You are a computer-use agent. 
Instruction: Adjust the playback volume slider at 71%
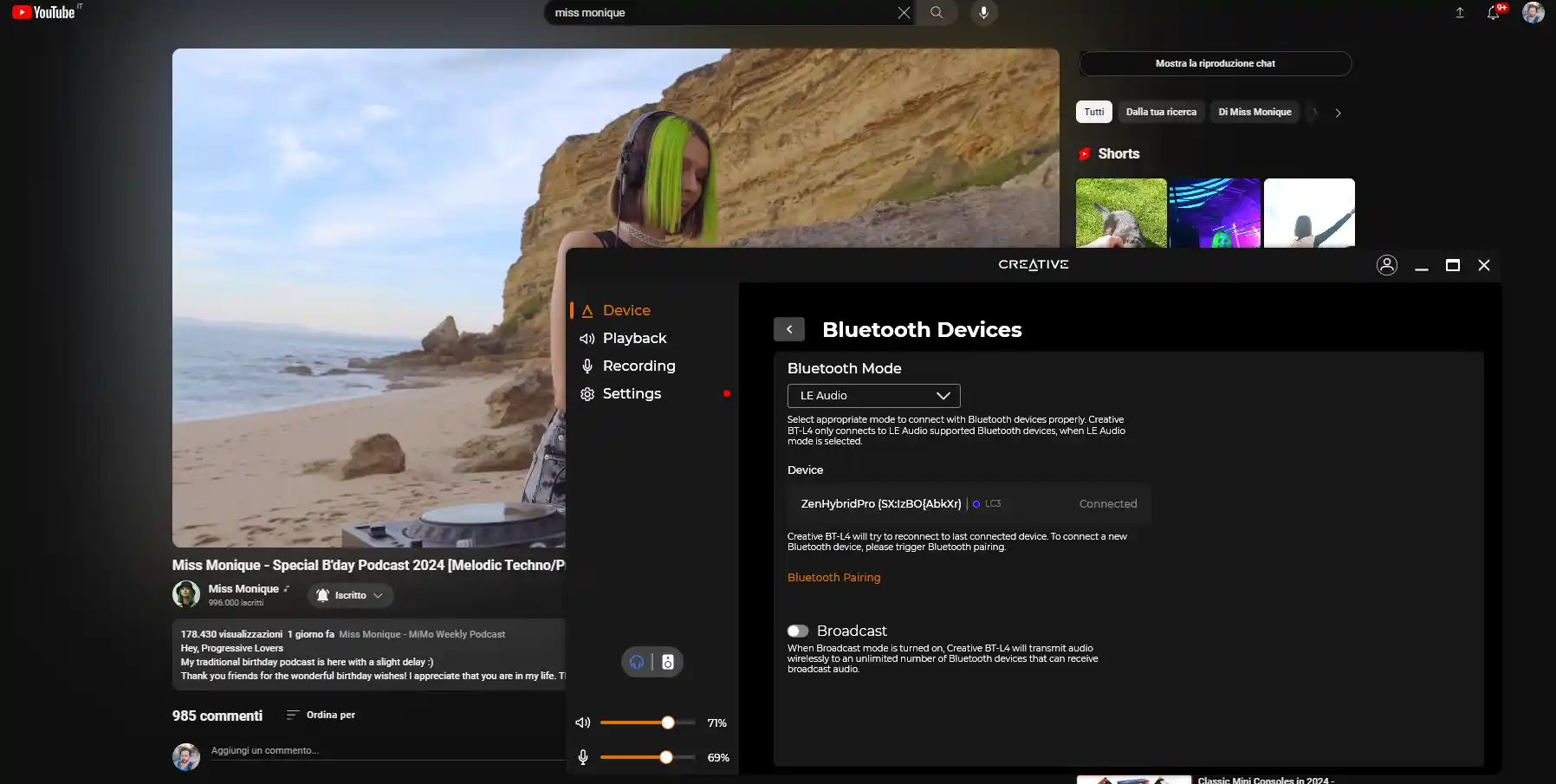tap(647, 722)
